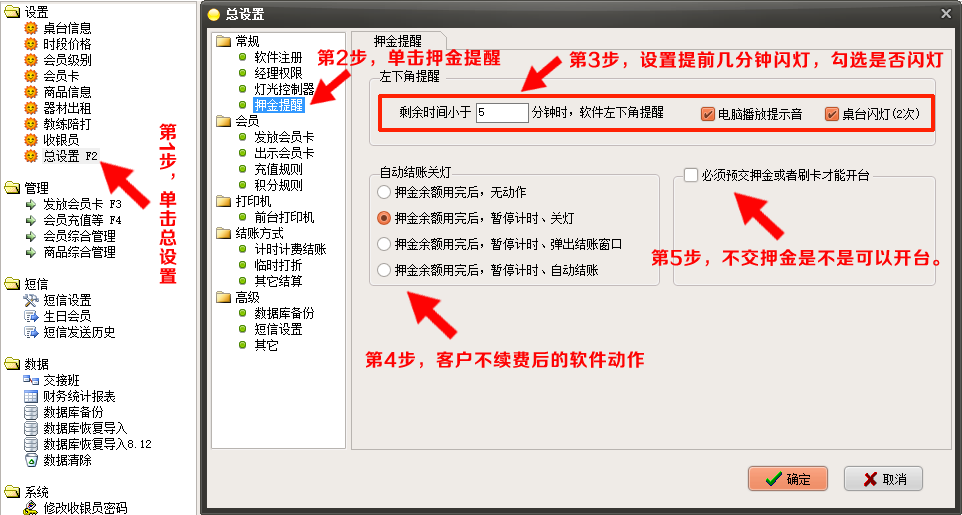Click the sun icon beside 会员级别

pos(30,60)
